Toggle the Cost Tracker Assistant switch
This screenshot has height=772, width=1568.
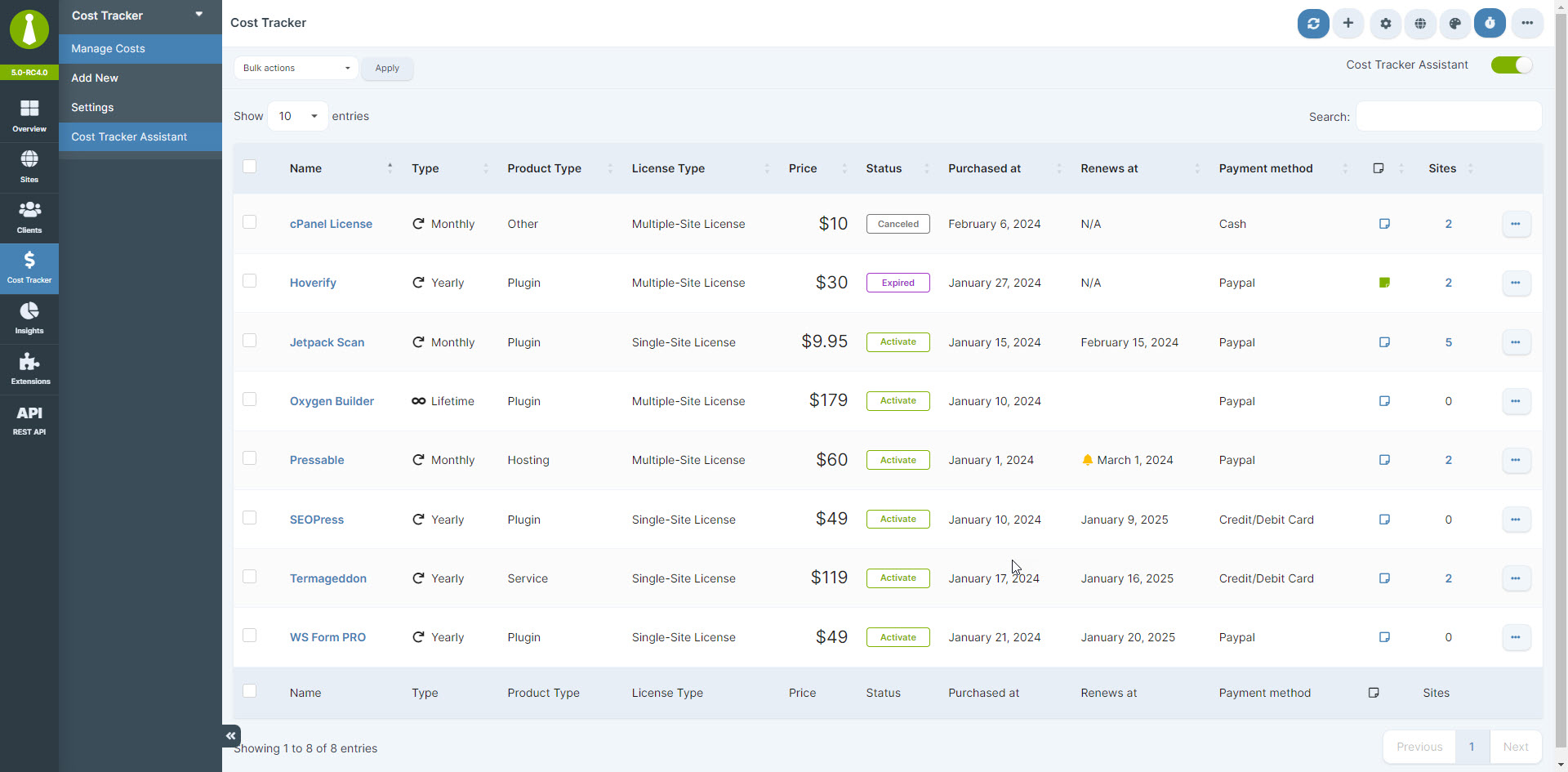1512,65
